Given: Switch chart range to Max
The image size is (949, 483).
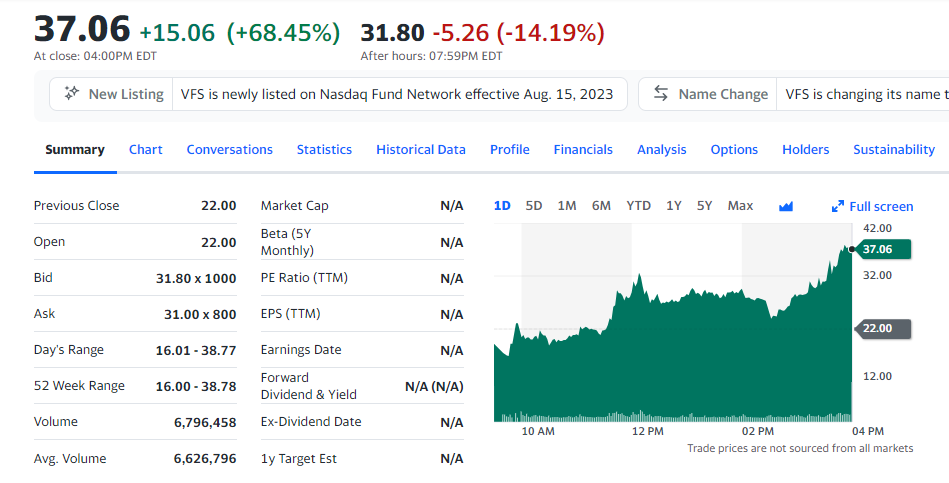Looking at the screenshot, I should [740, 206].
